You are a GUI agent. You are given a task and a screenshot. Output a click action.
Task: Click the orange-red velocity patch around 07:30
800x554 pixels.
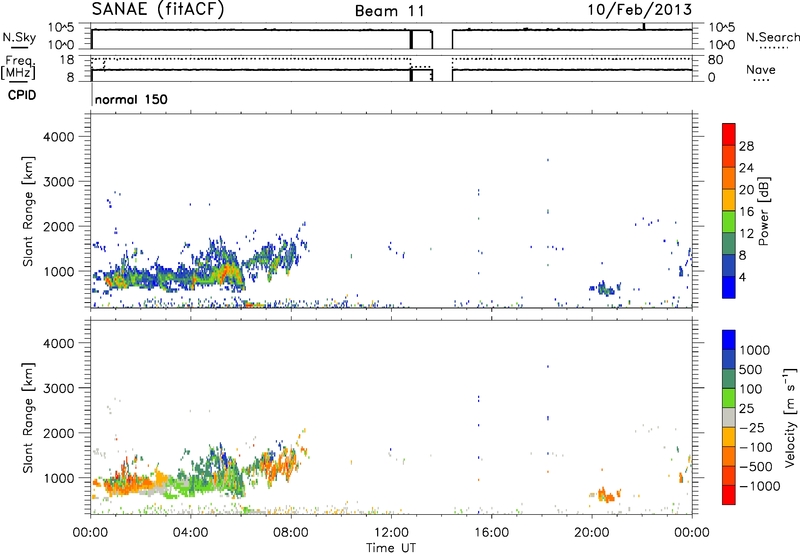click(x=279, y=465)
